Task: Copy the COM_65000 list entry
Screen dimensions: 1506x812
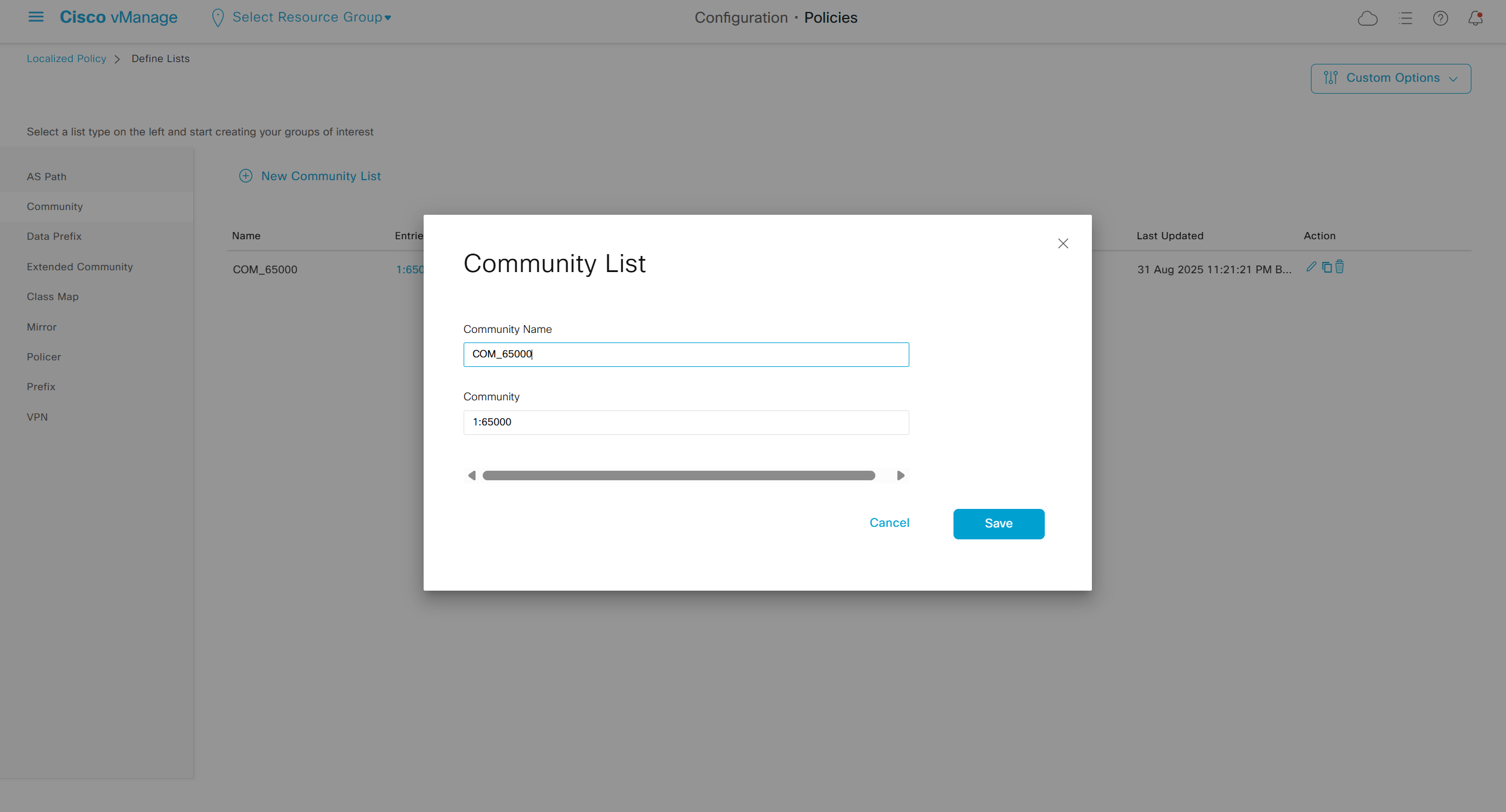Action: (x=1326, y=267)
